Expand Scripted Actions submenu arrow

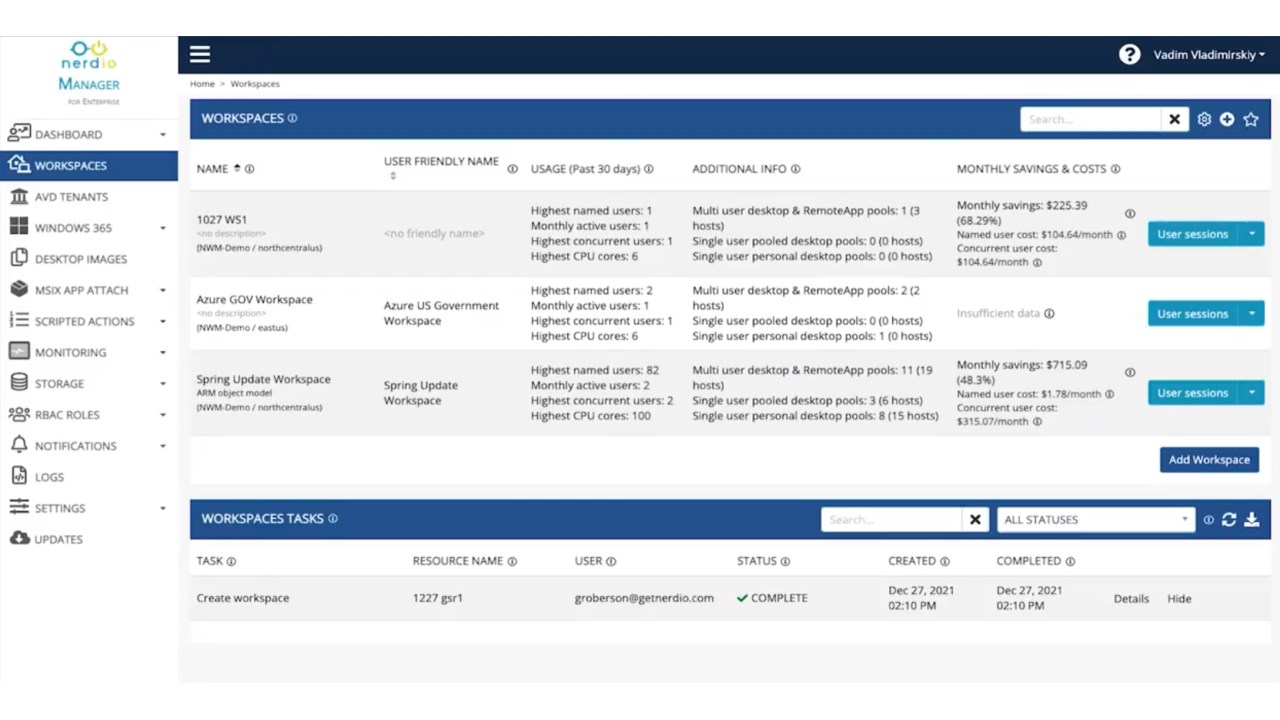pos(163,322)
